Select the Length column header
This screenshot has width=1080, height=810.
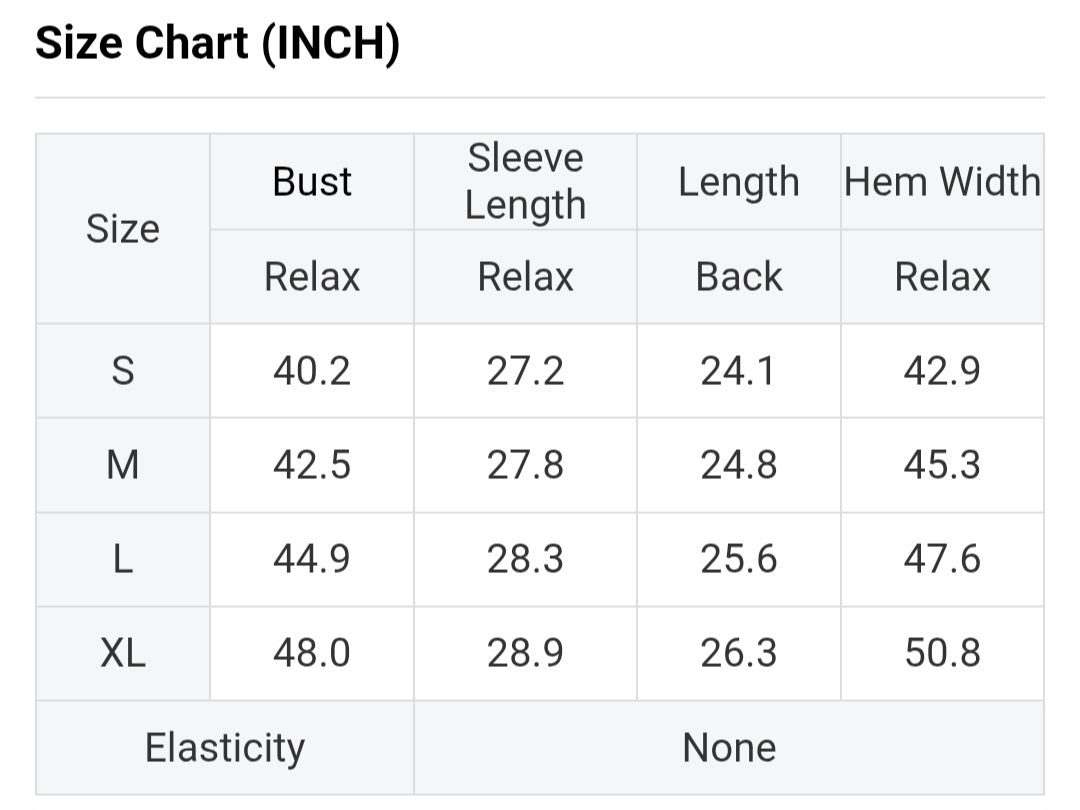[738, 182]
